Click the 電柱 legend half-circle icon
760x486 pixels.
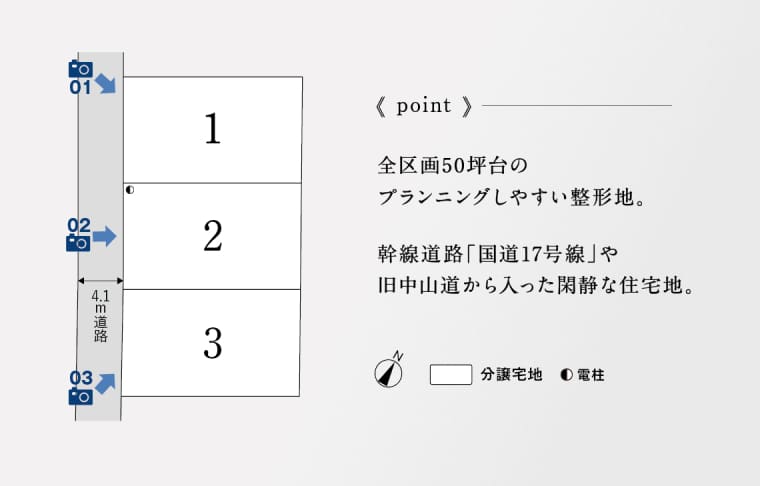click(566, 375)
